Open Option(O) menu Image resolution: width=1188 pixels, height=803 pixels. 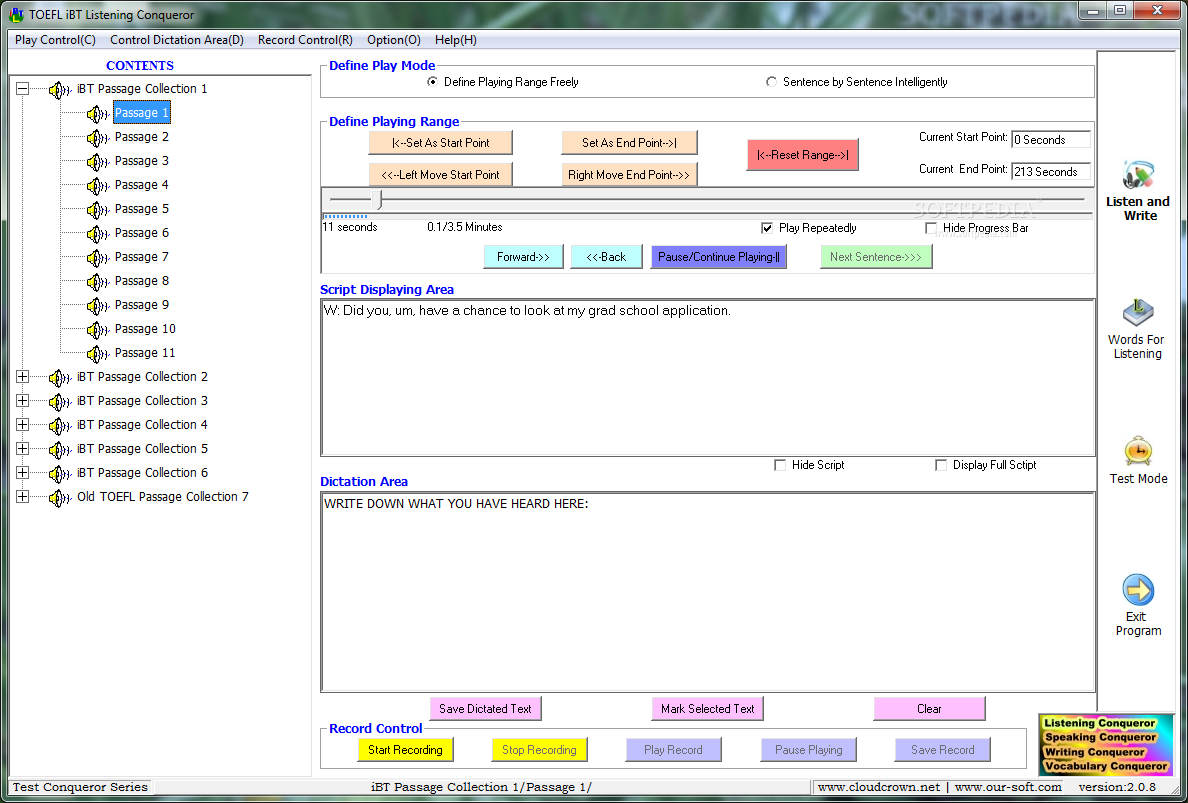pyautogui.click(x=393, y=40)
